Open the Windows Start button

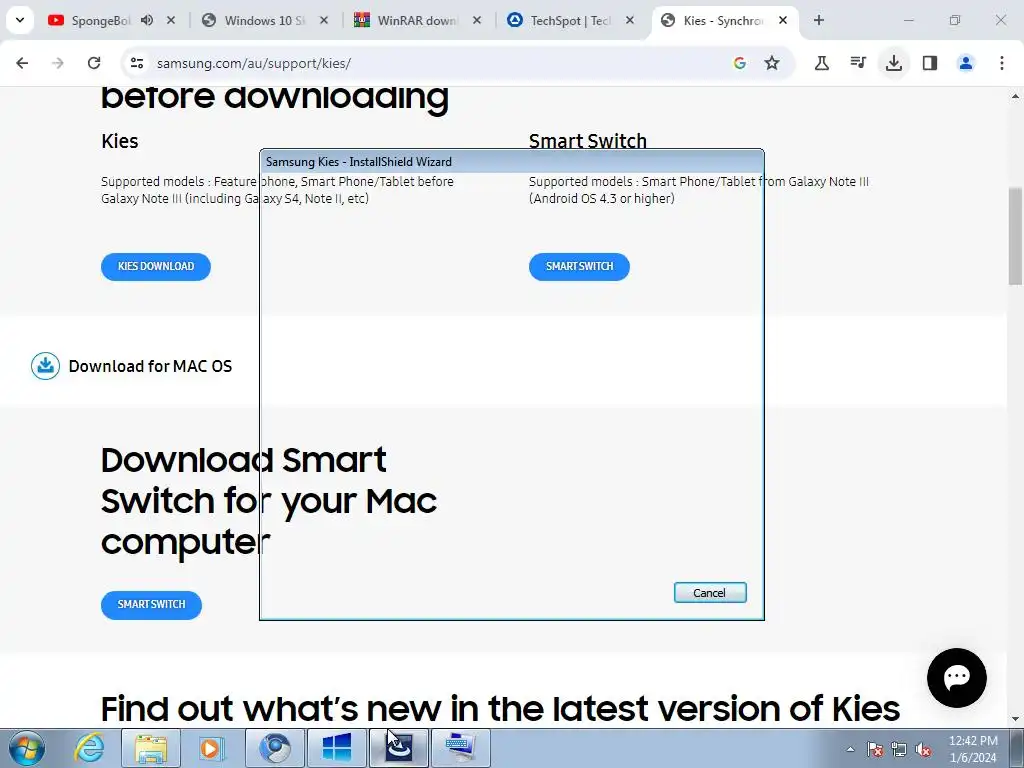click(26, 748)
